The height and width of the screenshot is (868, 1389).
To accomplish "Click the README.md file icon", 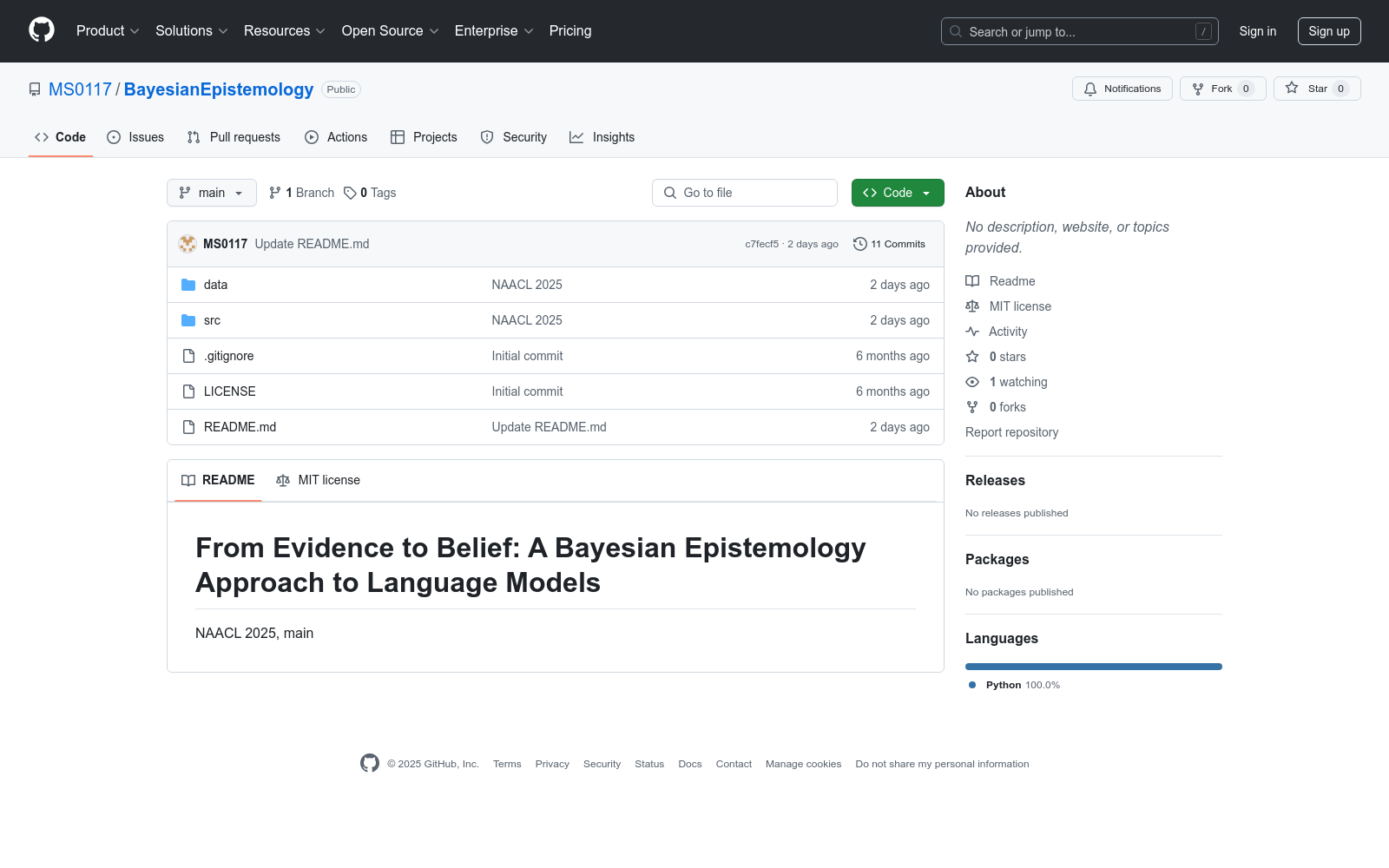I will click(x=188, y=427).
